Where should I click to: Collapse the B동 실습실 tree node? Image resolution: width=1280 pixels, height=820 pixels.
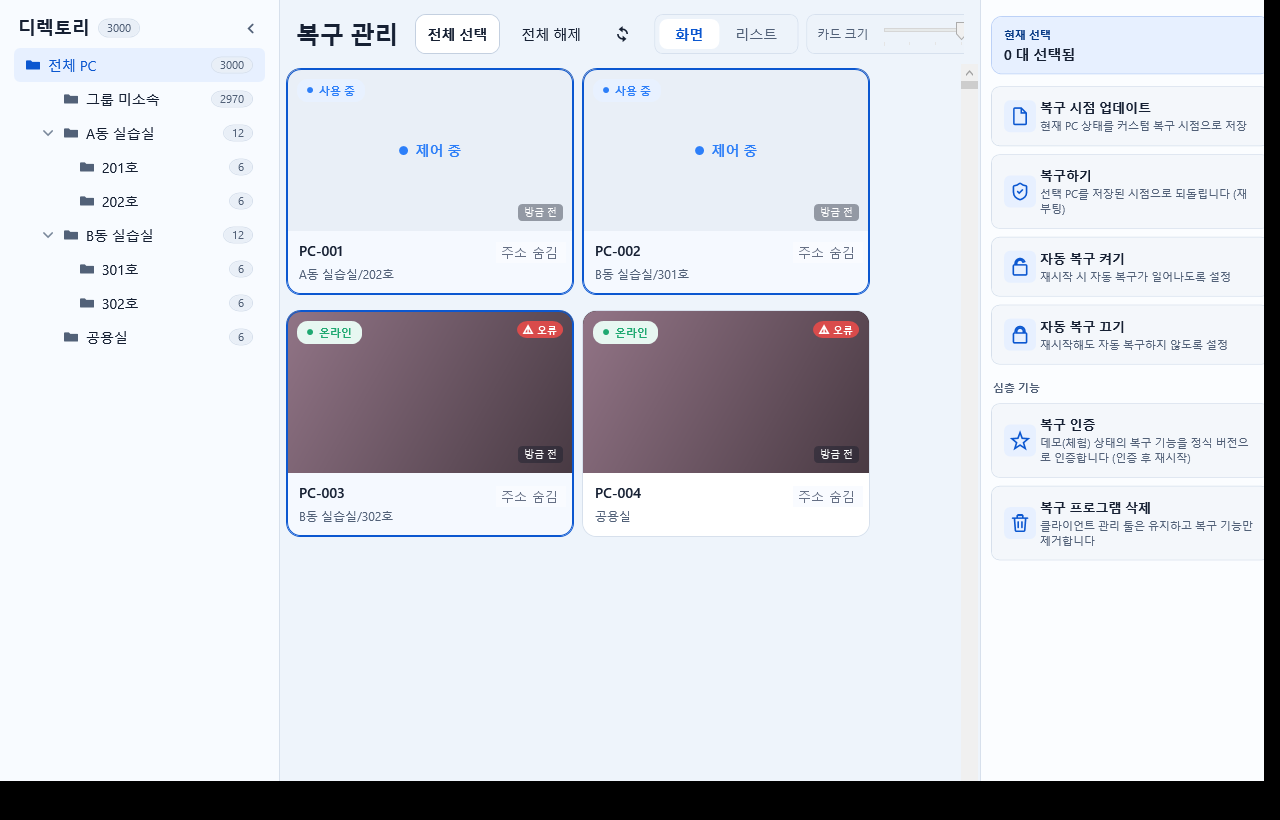pyautogui.click(x=48, y=235)
